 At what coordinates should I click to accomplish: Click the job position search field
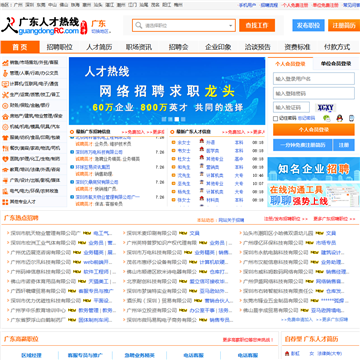[x=184, y=25]
